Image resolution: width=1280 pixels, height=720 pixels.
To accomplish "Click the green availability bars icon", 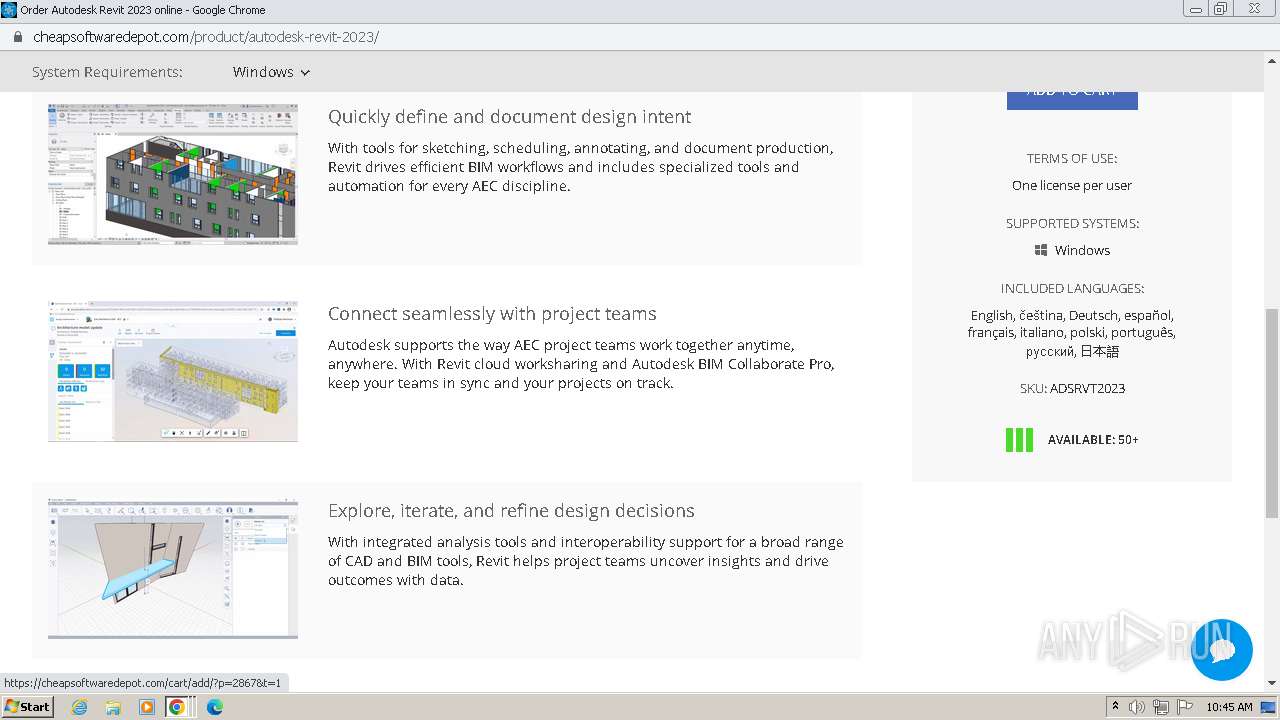I will coord(1019,440).
